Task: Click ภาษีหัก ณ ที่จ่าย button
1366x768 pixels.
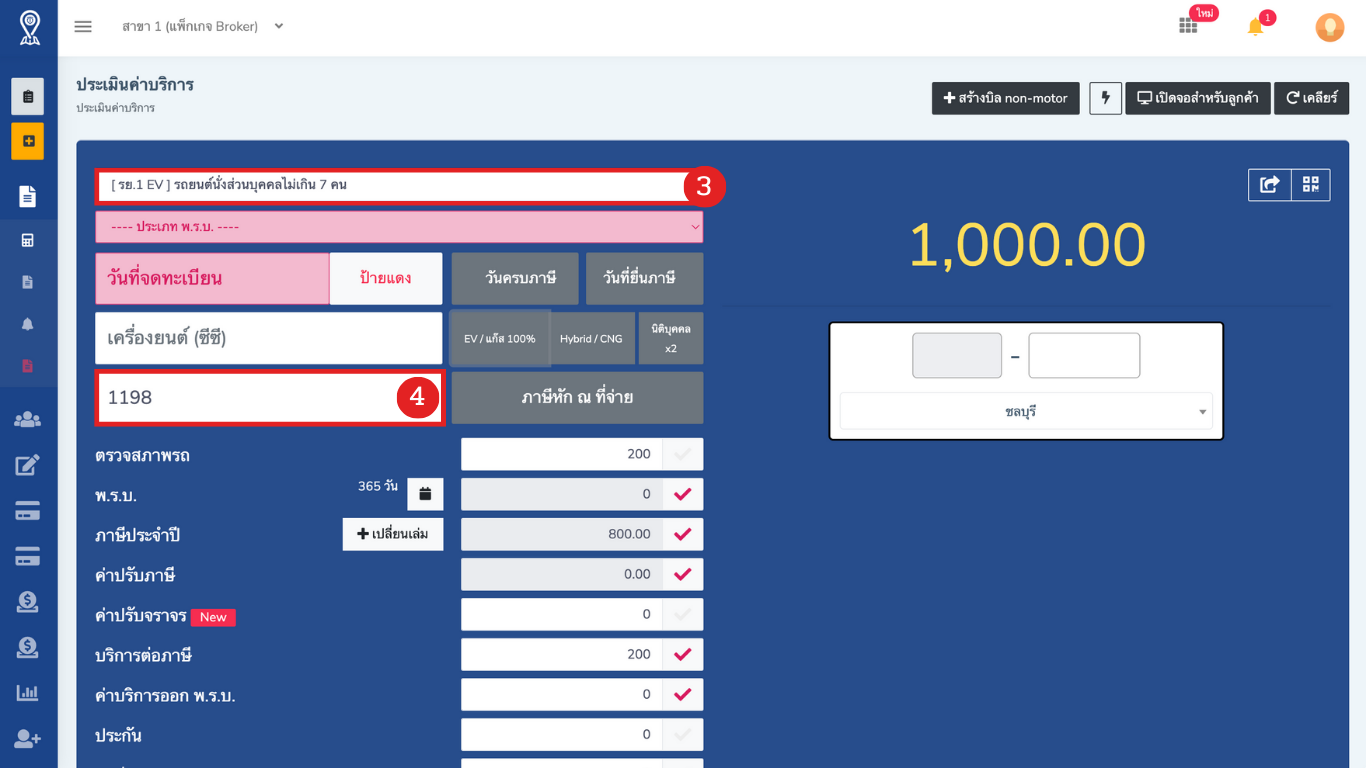Action: (x=577, y=398)
